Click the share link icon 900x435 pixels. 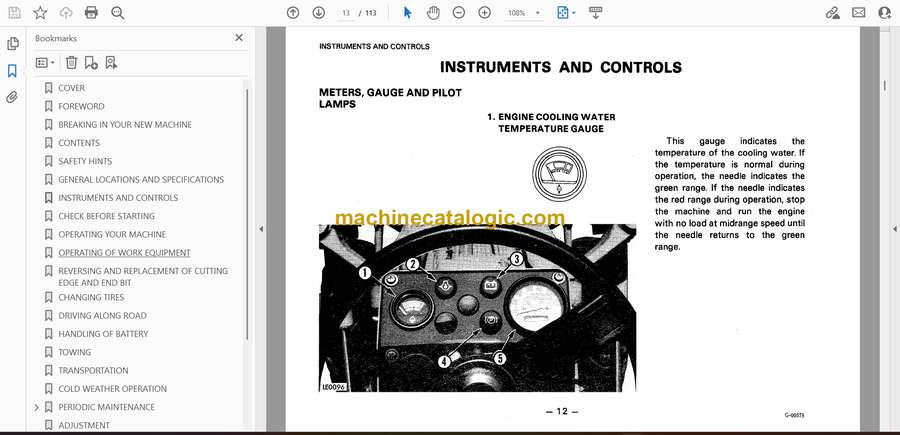pyautogui.click(x=832, y=13)
